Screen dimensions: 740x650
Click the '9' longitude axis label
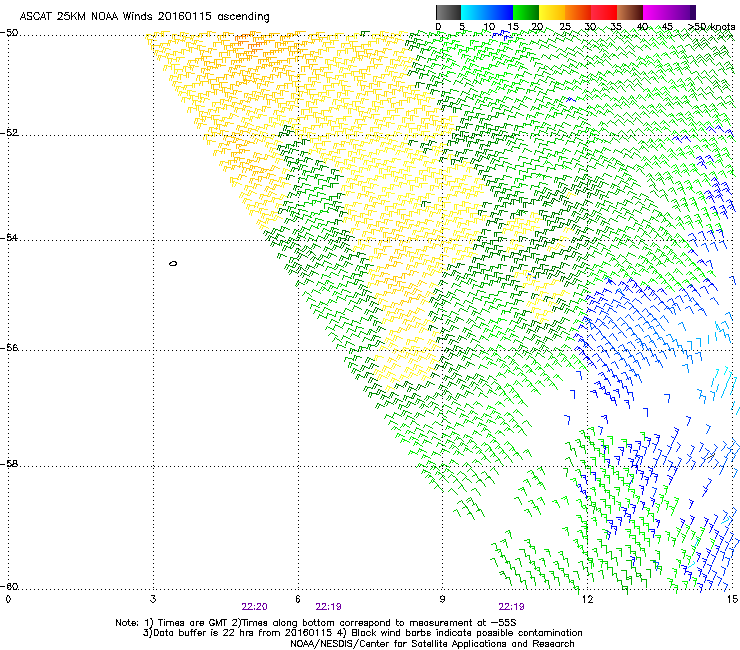[x=442, y=599]
